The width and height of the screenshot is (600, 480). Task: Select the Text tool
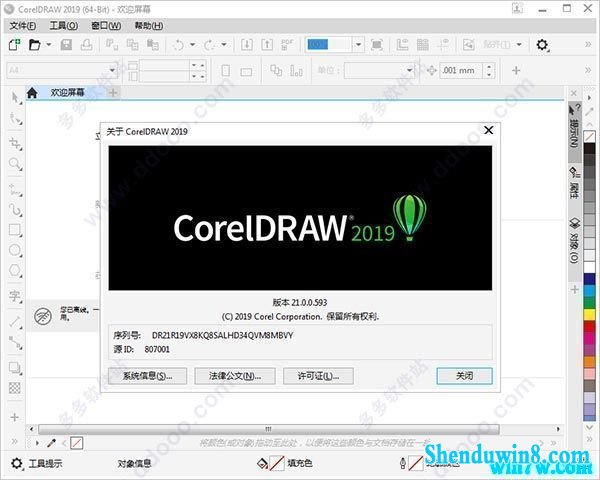click(x=15, y=296)
